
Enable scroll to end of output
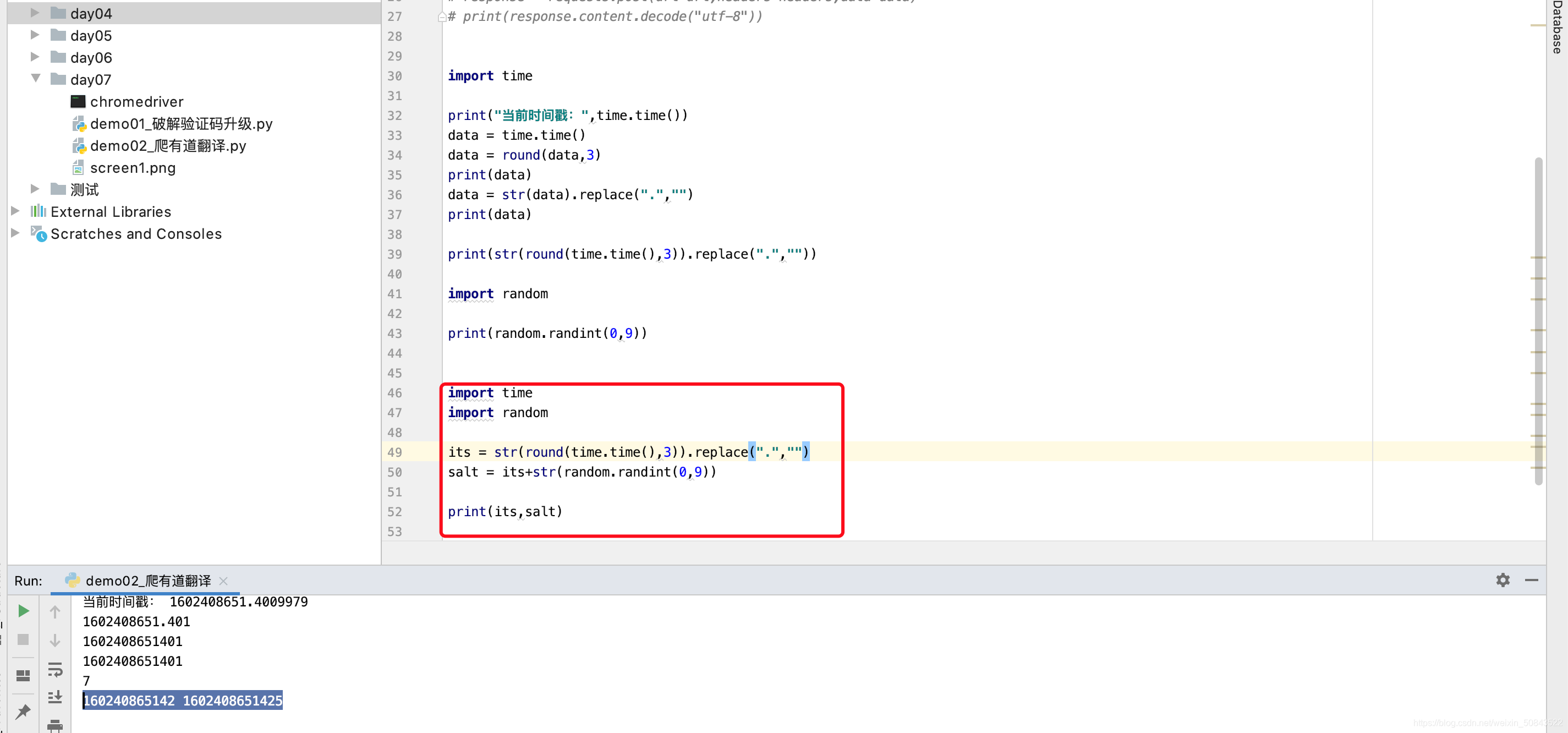tap(55, 697)
